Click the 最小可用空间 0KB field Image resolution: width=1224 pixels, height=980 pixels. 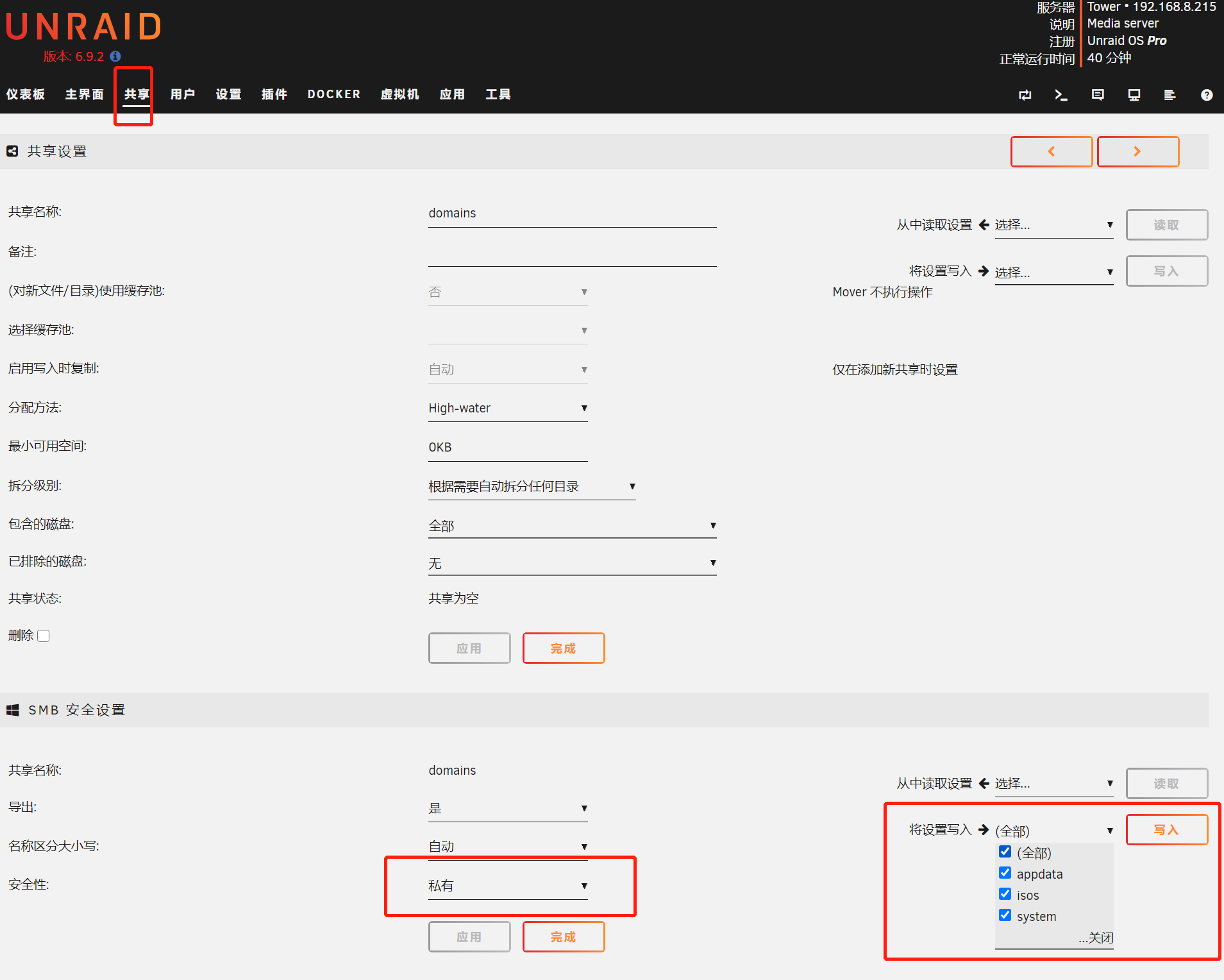pos(508,448)
